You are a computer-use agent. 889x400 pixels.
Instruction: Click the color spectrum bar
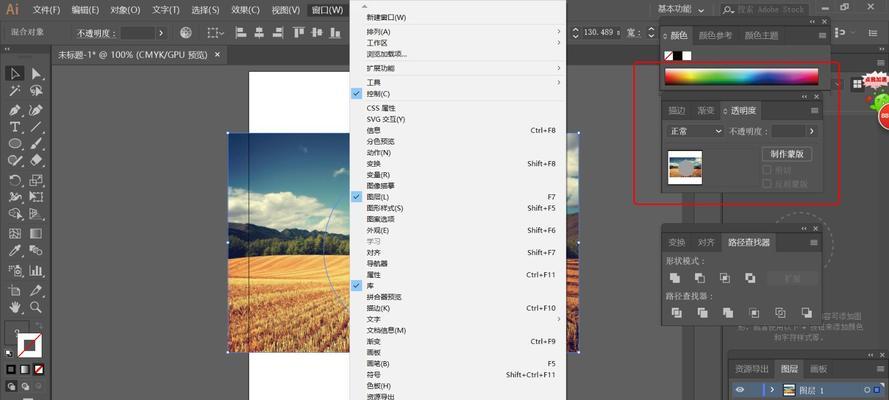point(741,77)
